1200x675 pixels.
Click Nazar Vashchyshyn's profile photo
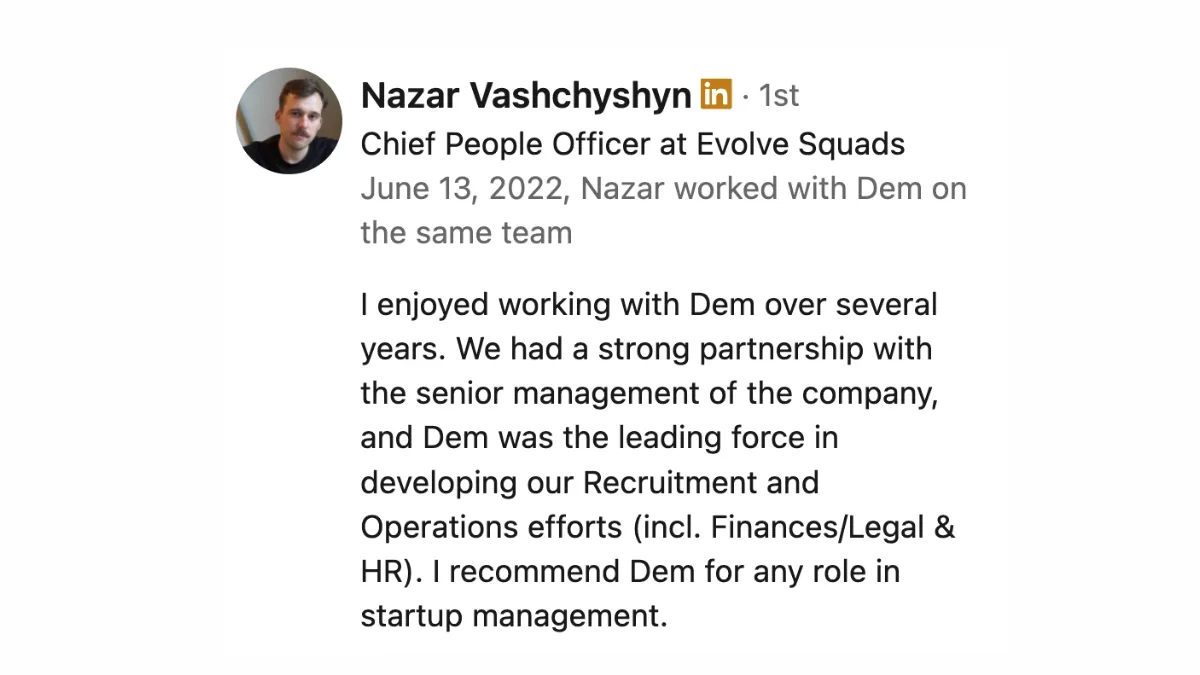coord(289,121)
